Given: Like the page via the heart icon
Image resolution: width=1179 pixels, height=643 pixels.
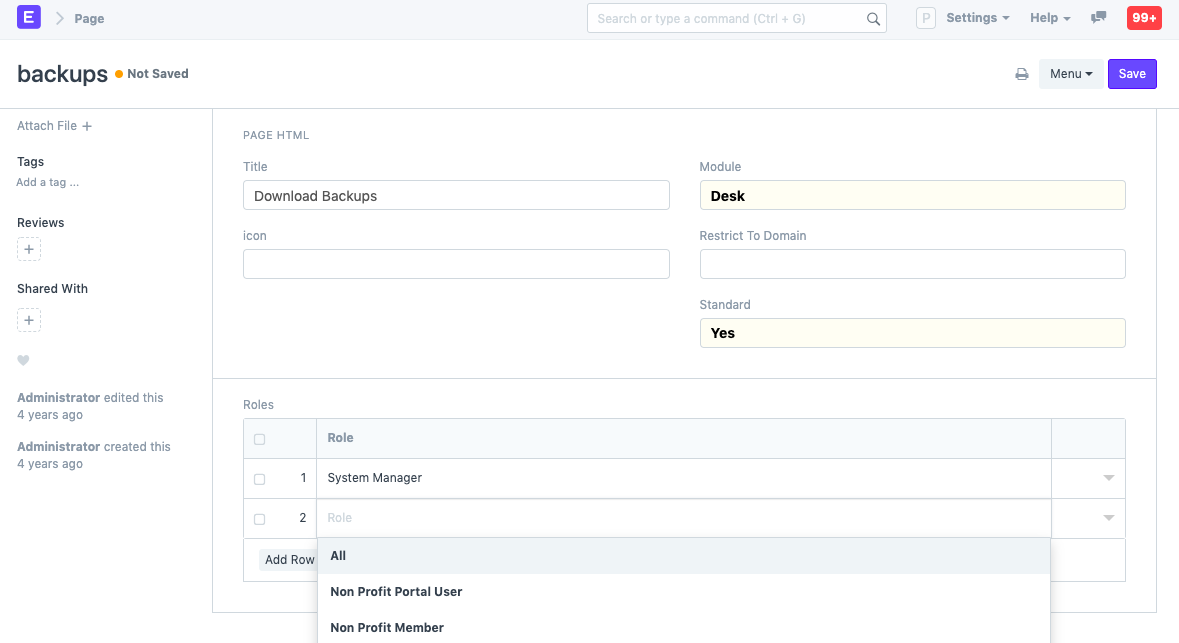Looking at the screenshot, I should click(23, 360).
